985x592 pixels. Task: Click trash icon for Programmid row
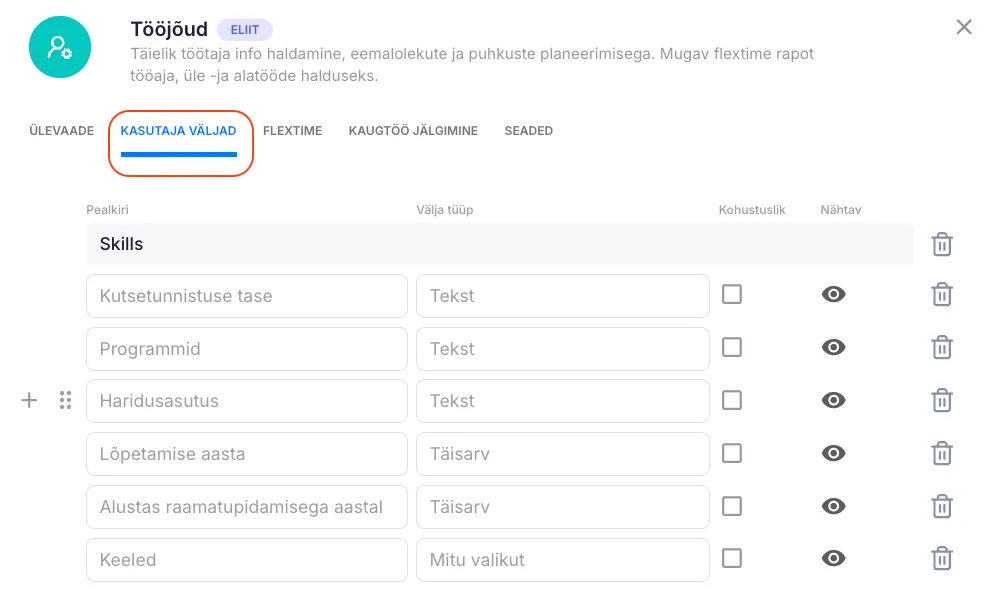click(941, 348)
